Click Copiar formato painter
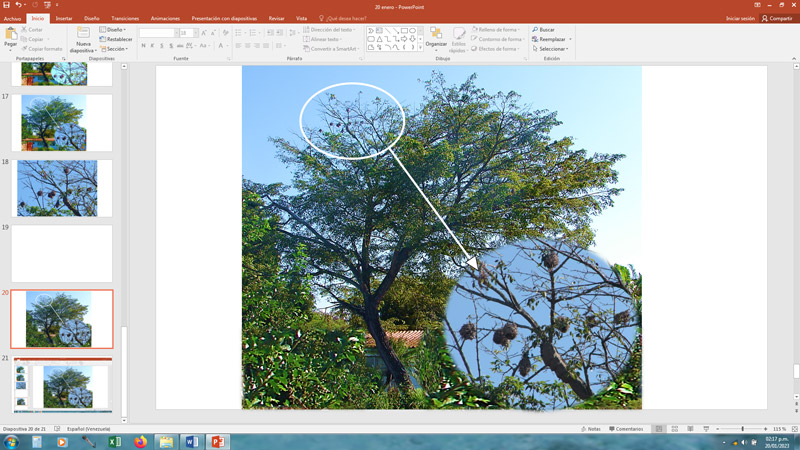 (x=42, y=49)
